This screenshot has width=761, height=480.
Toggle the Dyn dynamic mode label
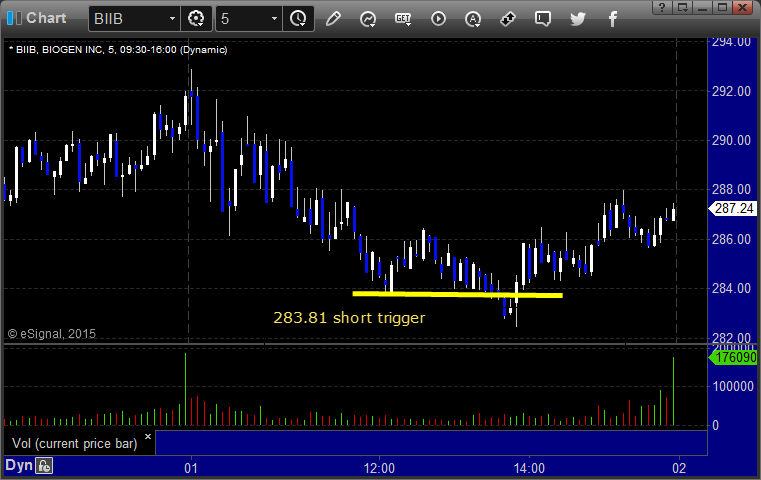point(19,465)
